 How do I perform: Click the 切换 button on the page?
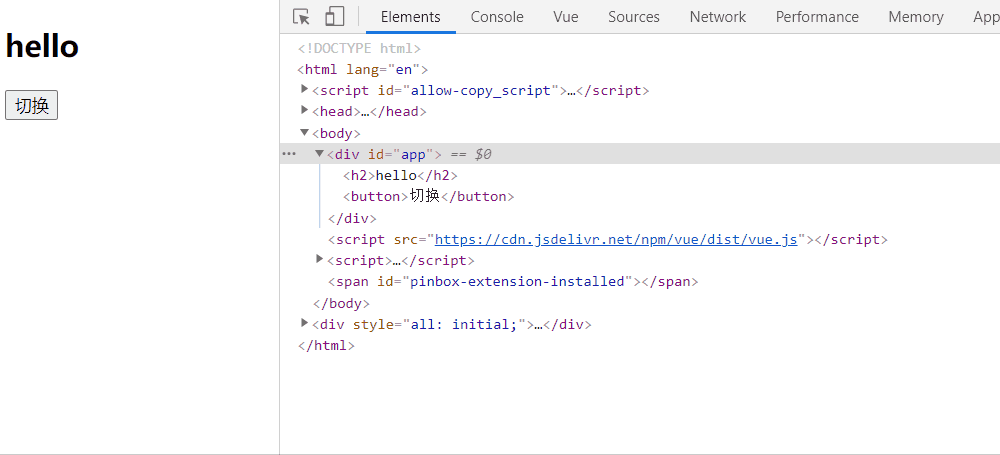pyautogui.click(x=31, y=105)
